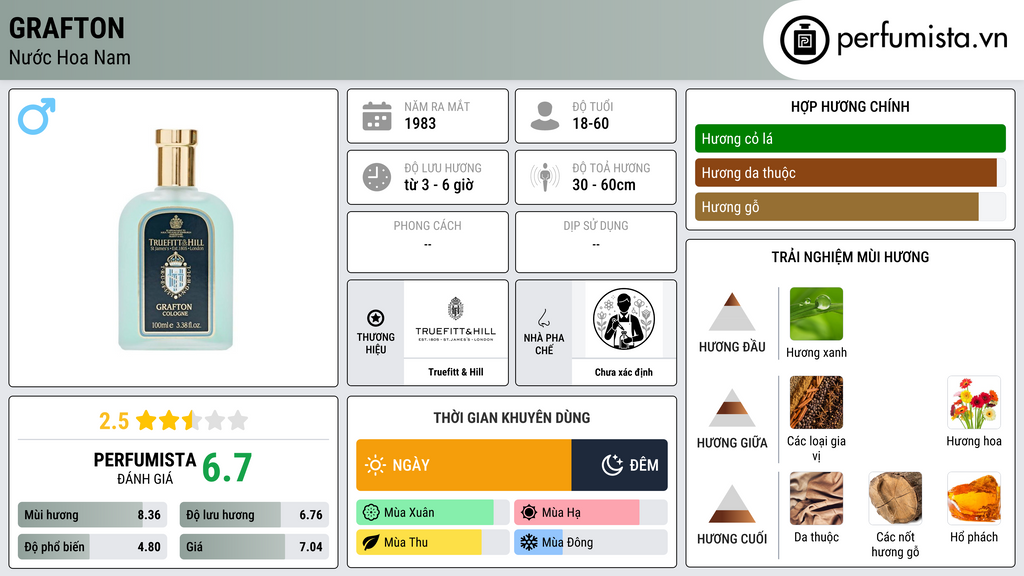Click the calendar icon beside Năm ra mắt
The height and width of the screenshot is (576, 1024).
click(x=377, y=116)
